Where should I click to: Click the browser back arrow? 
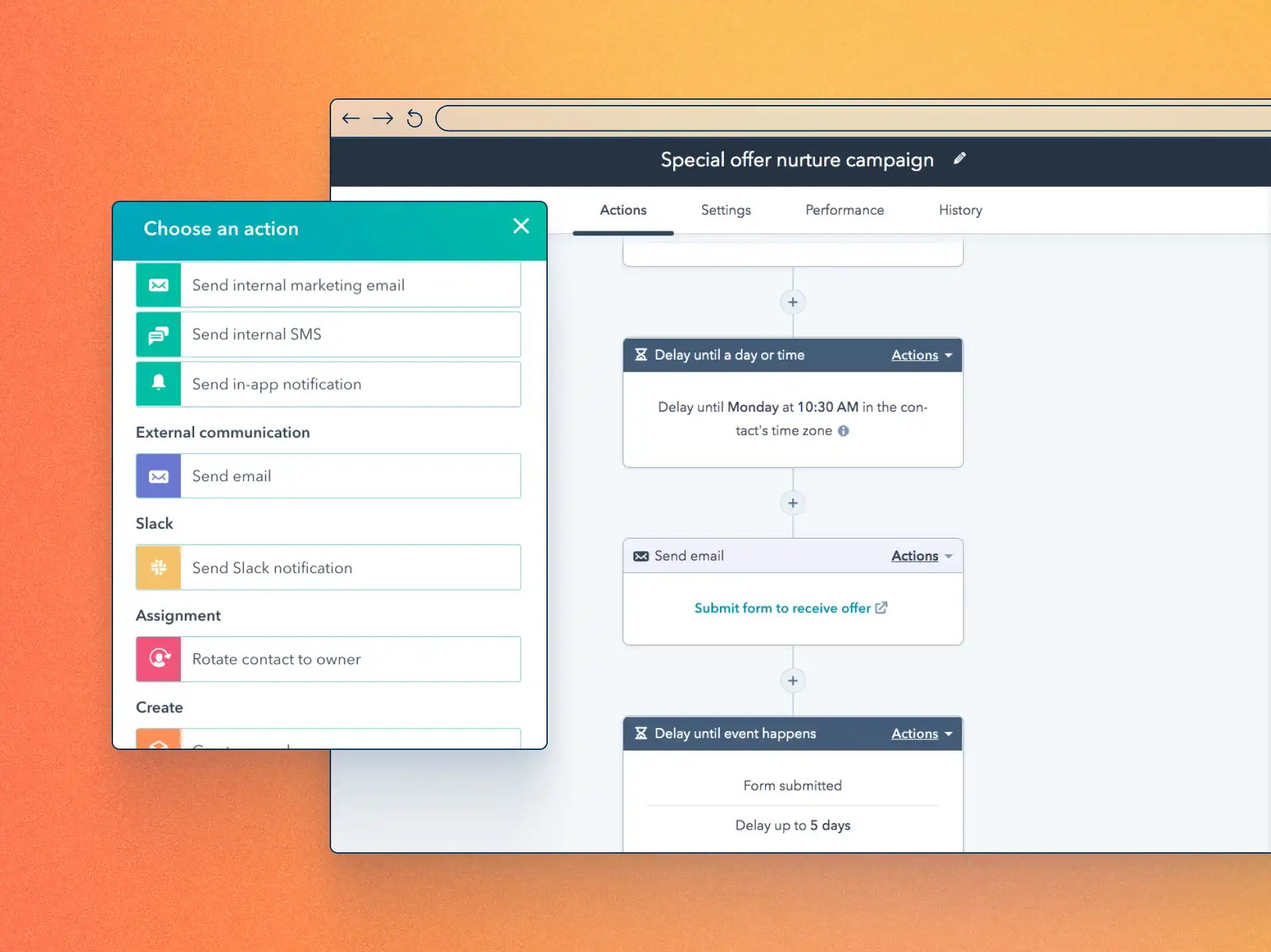click(350, 118)
